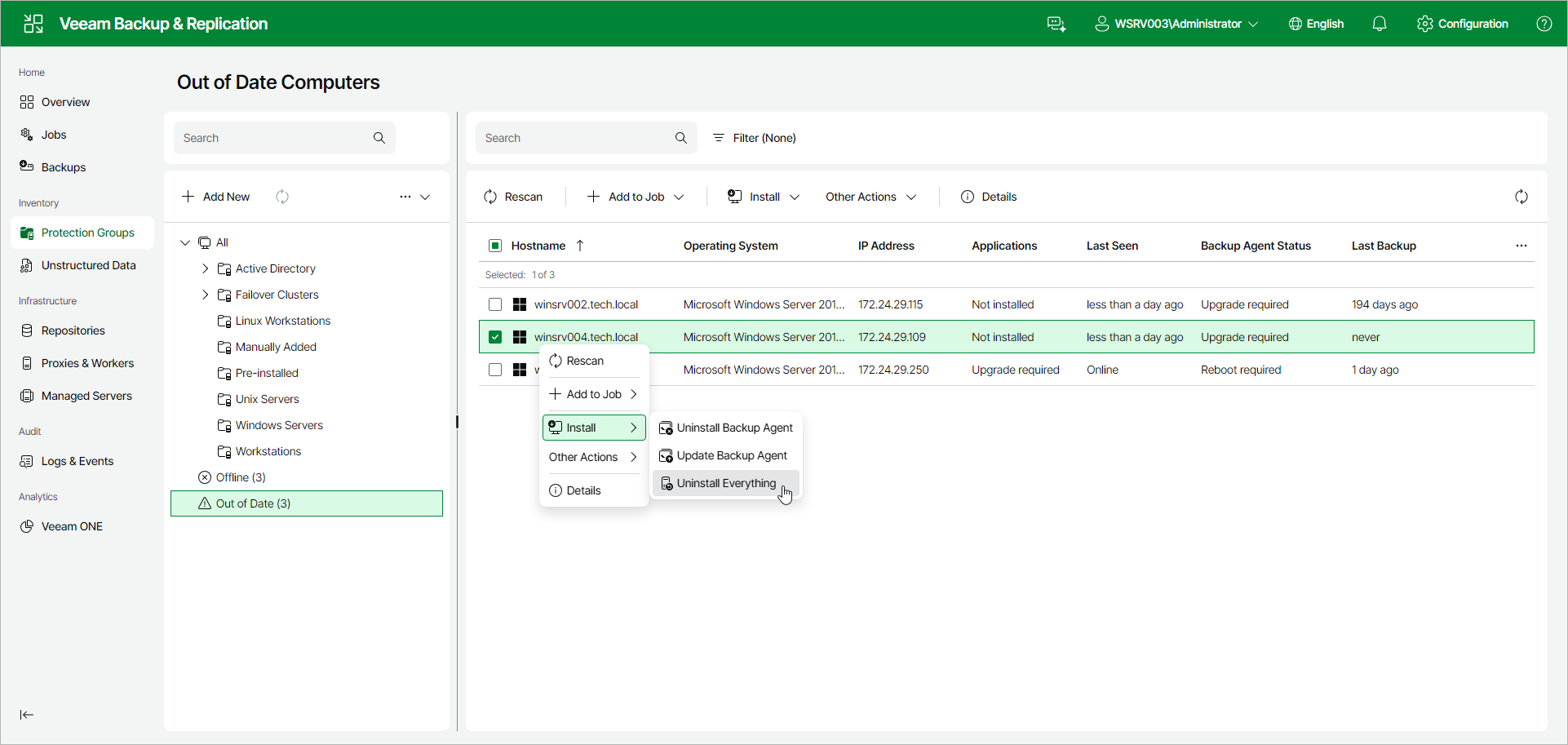This screenshot has width=1568, height=745.
Task: Collapse the All tree node
Action: (x=185, y=242)
